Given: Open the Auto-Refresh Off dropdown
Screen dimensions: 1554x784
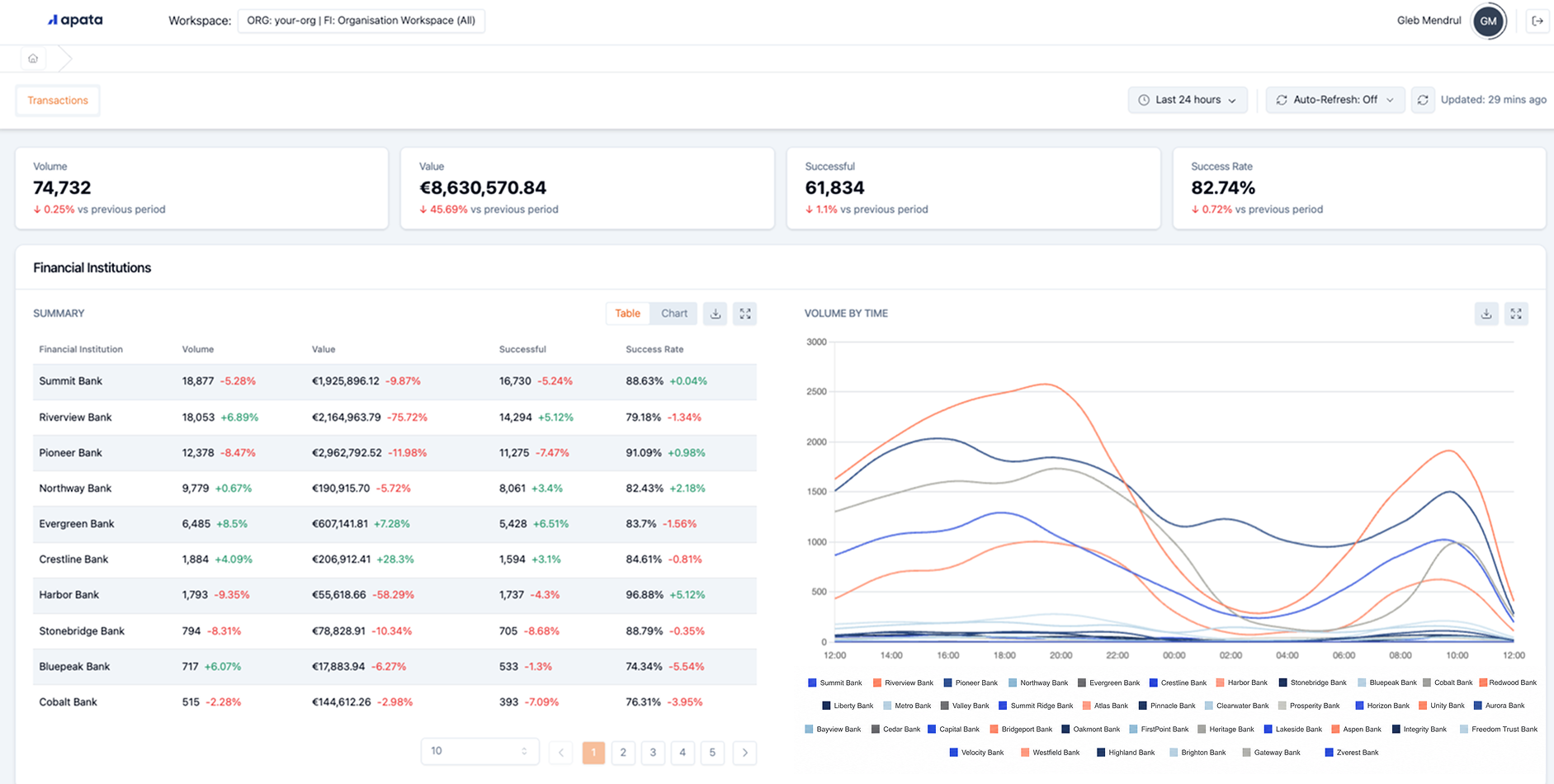Looking at the screenshot, I should [x=1335, y=100].
